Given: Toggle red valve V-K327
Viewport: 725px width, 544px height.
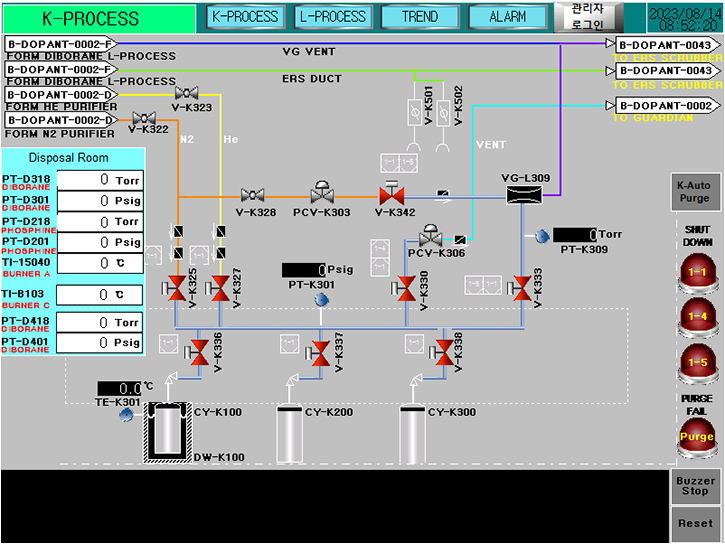Looking at the screenshot, I should 217,288.
